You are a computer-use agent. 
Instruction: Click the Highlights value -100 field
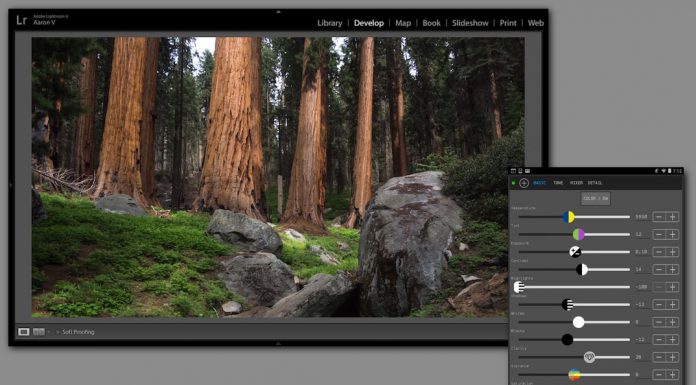tap(641, 287)
